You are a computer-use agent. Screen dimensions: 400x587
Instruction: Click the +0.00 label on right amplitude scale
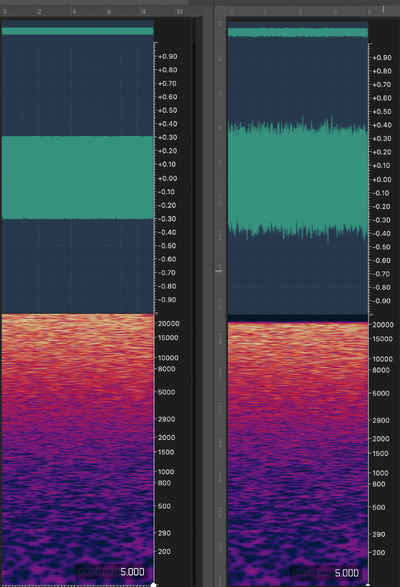point(382,179)
